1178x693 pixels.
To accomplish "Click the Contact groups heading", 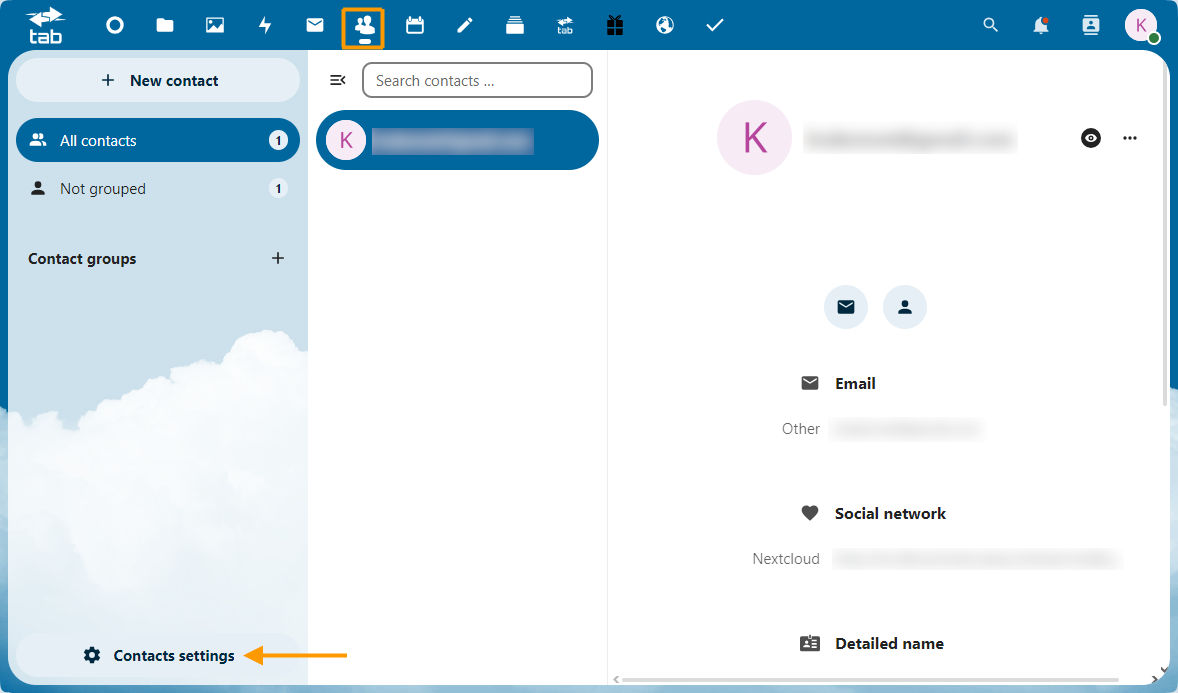I will pos(82,259).
